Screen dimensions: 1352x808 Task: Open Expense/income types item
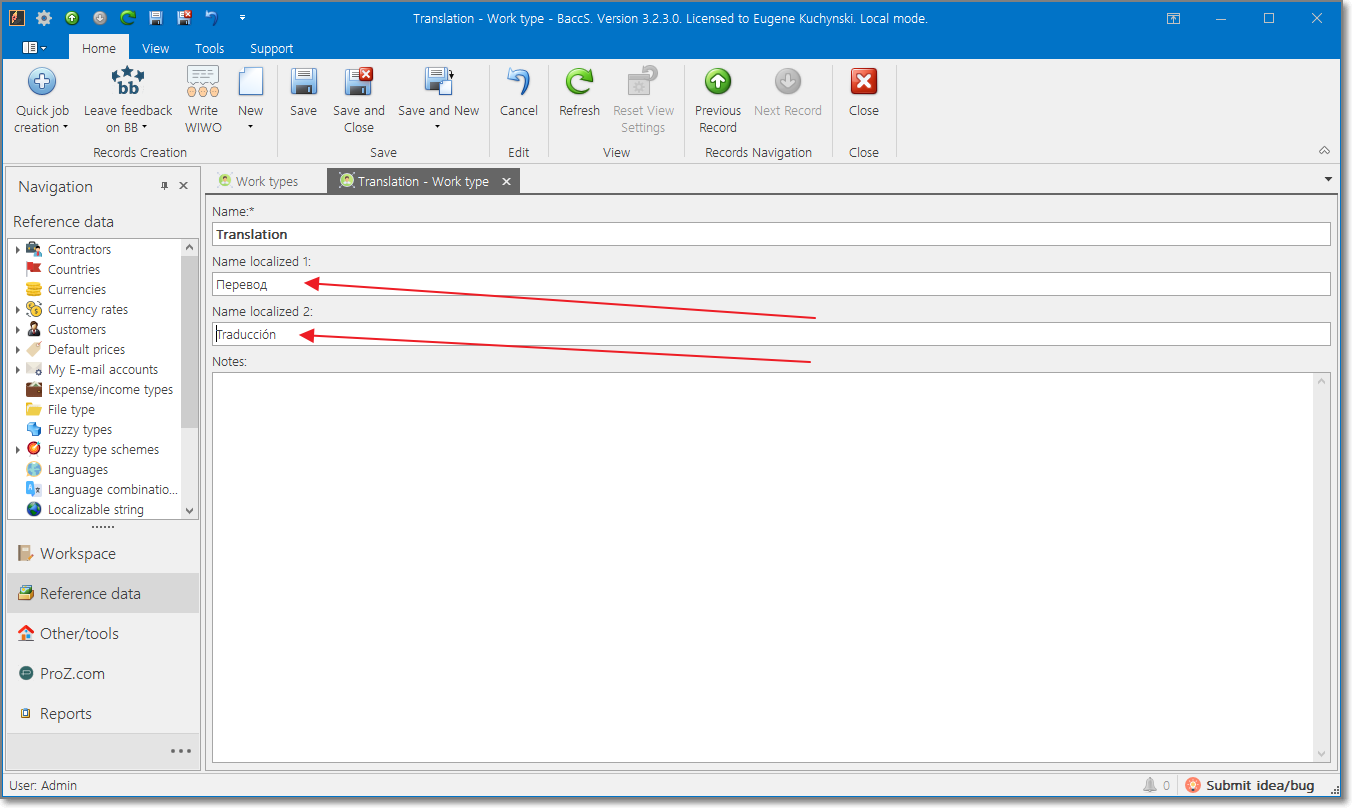tap(110, 389)
